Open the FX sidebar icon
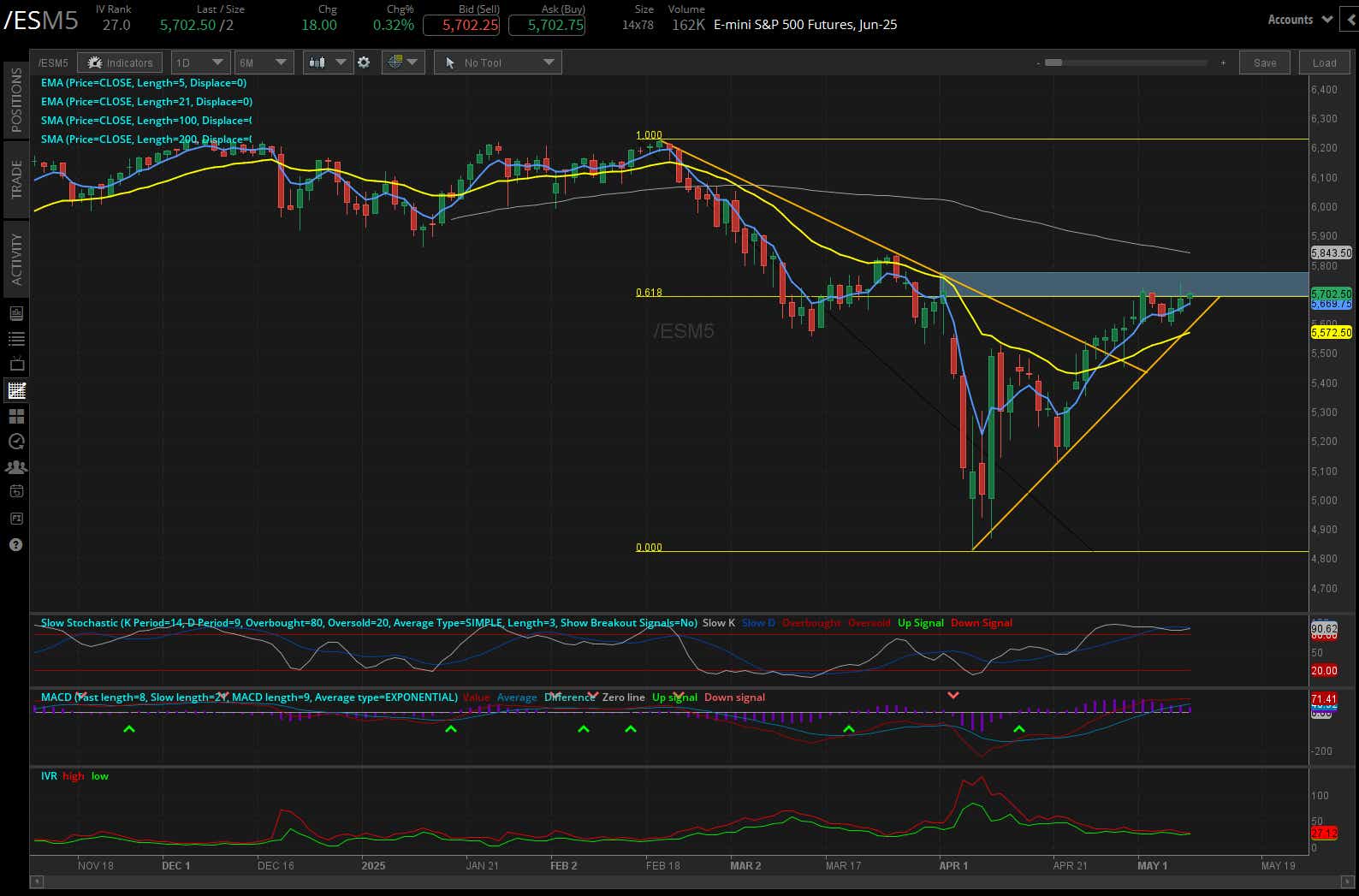 click(16, 519)
